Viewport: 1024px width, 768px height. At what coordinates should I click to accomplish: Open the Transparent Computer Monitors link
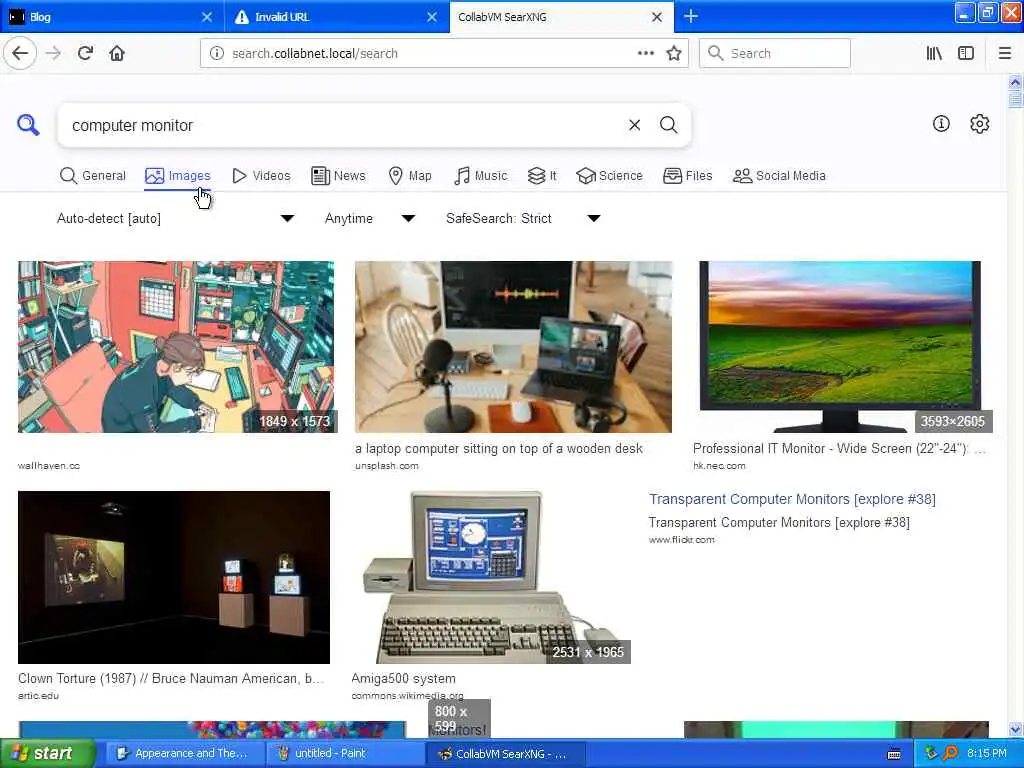[792, 499]
